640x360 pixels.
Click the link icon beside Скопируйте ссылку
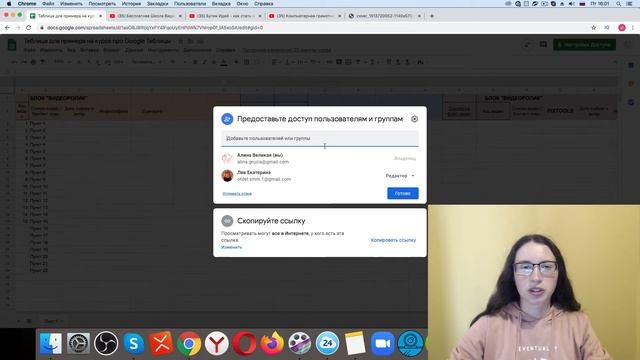pyautogui.click(x=227, y=221)
